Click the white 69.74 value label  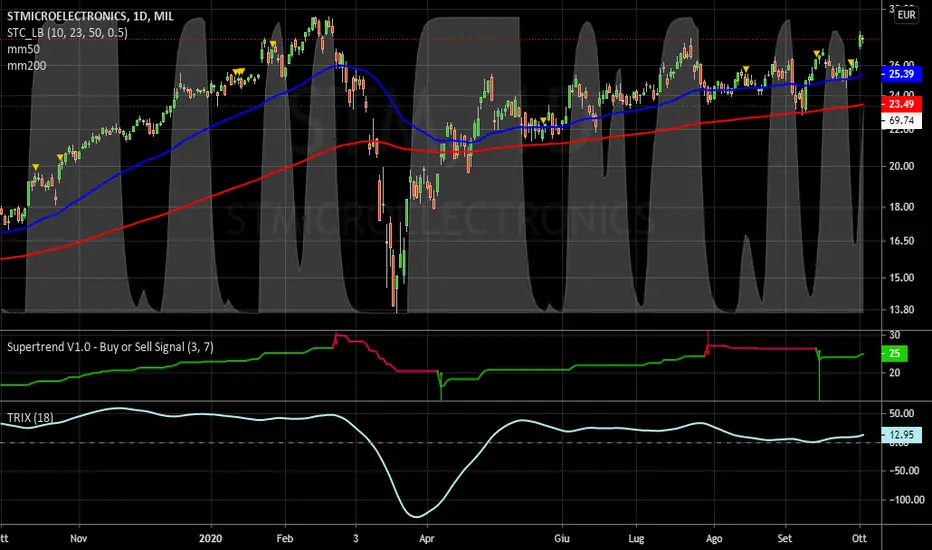[x=901, y=120]
